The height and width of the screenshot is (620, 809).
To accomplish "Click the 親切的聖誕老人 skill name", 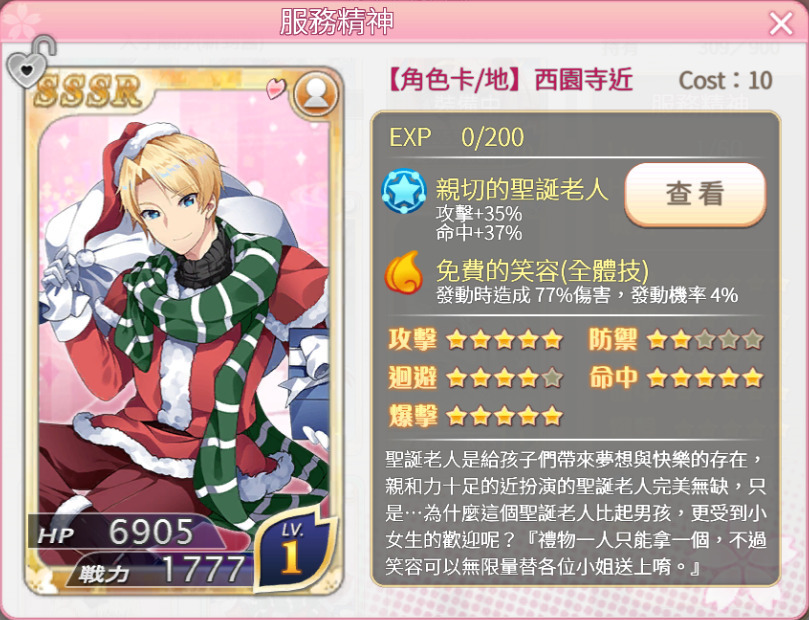I will point(522,189).
